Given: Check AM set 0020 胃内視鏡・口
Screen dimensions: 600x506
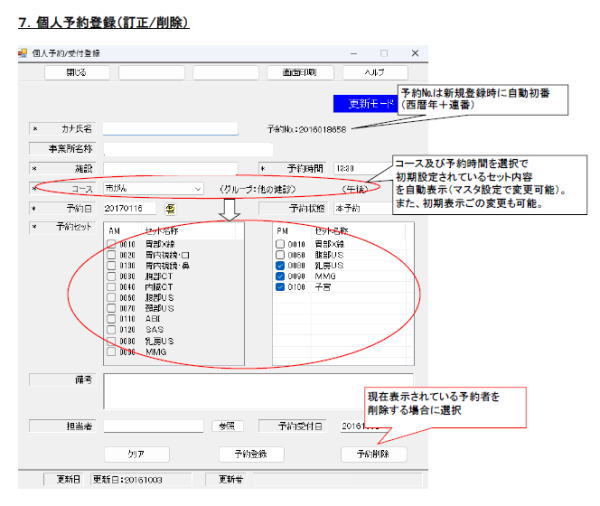Looking at the screenshot, I should pyautogui.click(x=111, y=255).
